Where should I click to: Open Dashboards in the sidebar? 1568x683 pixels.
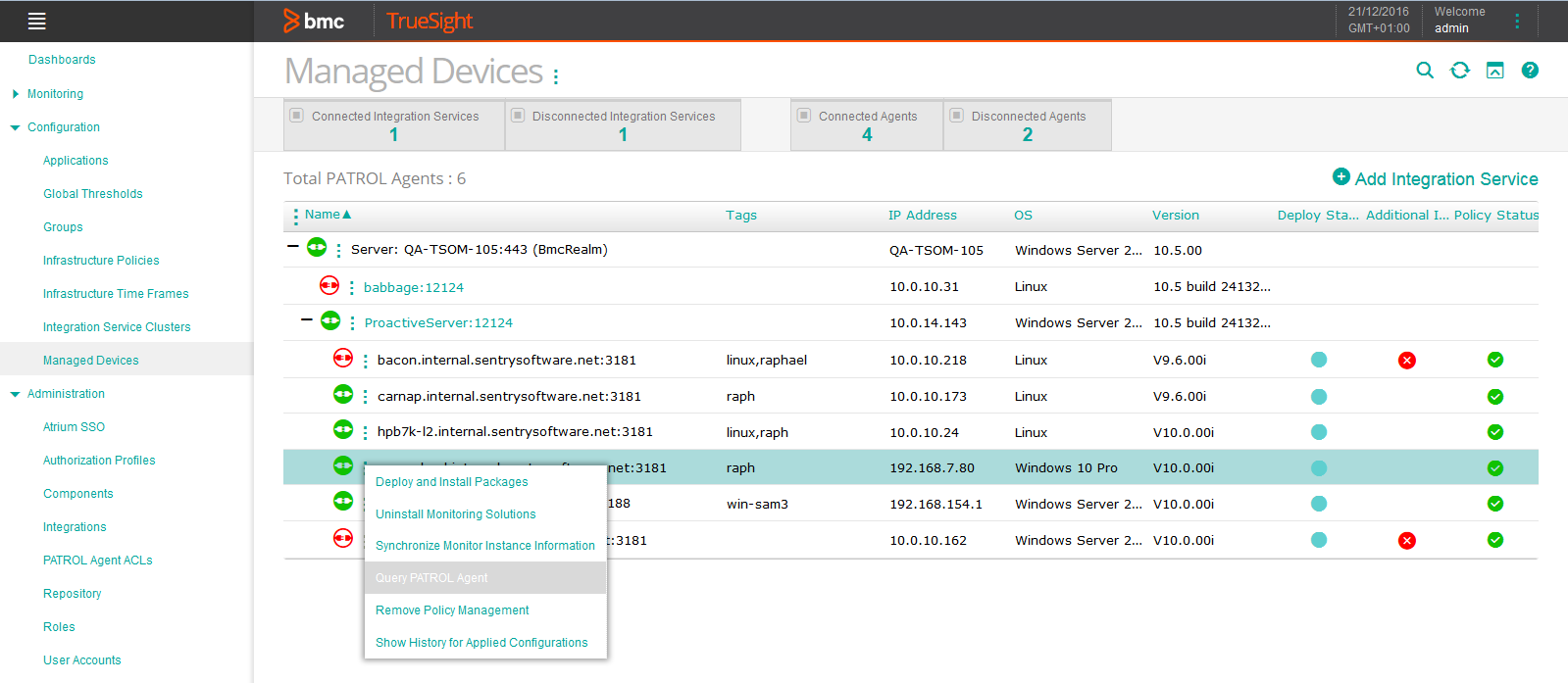tap(62, 60)
